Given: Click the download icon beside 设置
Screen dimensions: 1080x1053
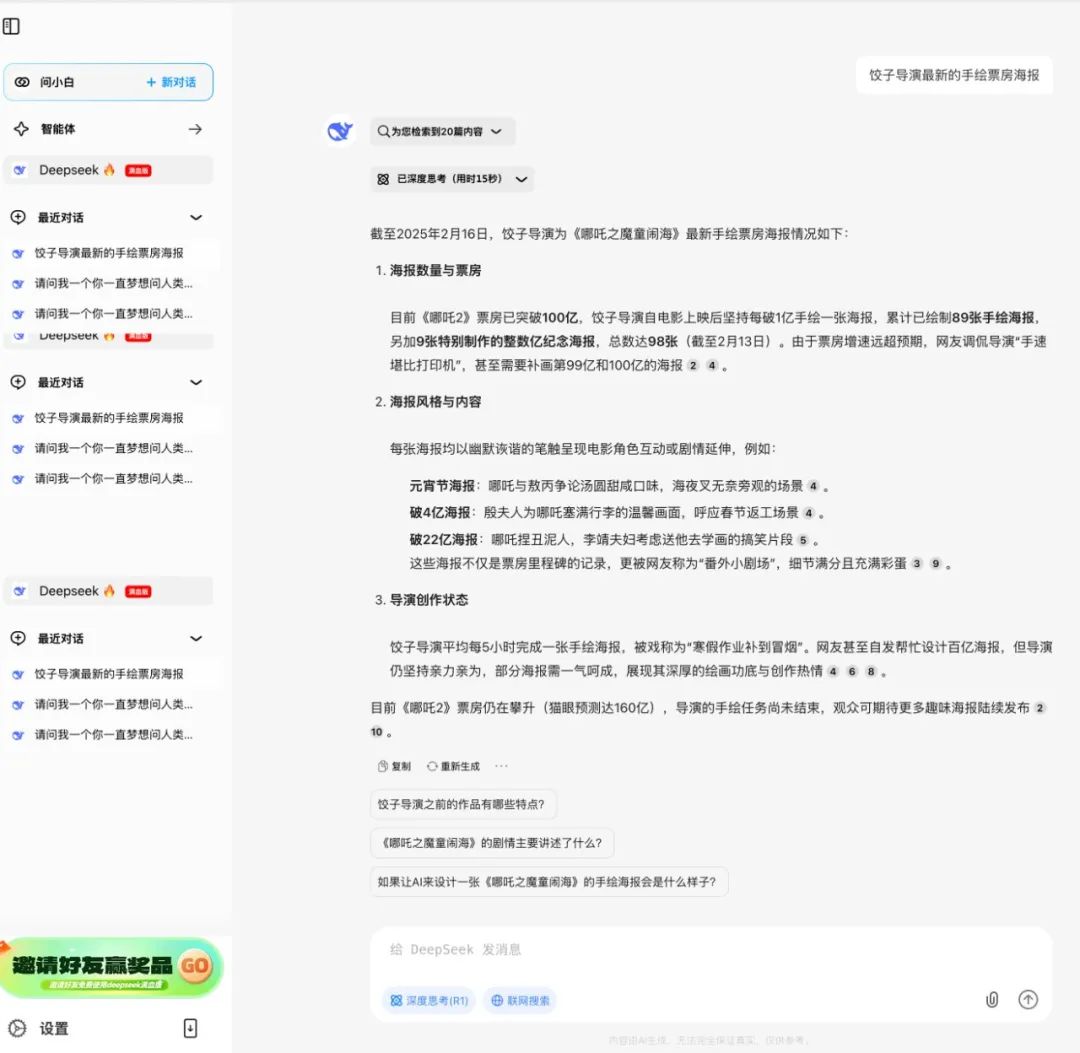Looking at the screenshot, I should tap(191, 1028).
